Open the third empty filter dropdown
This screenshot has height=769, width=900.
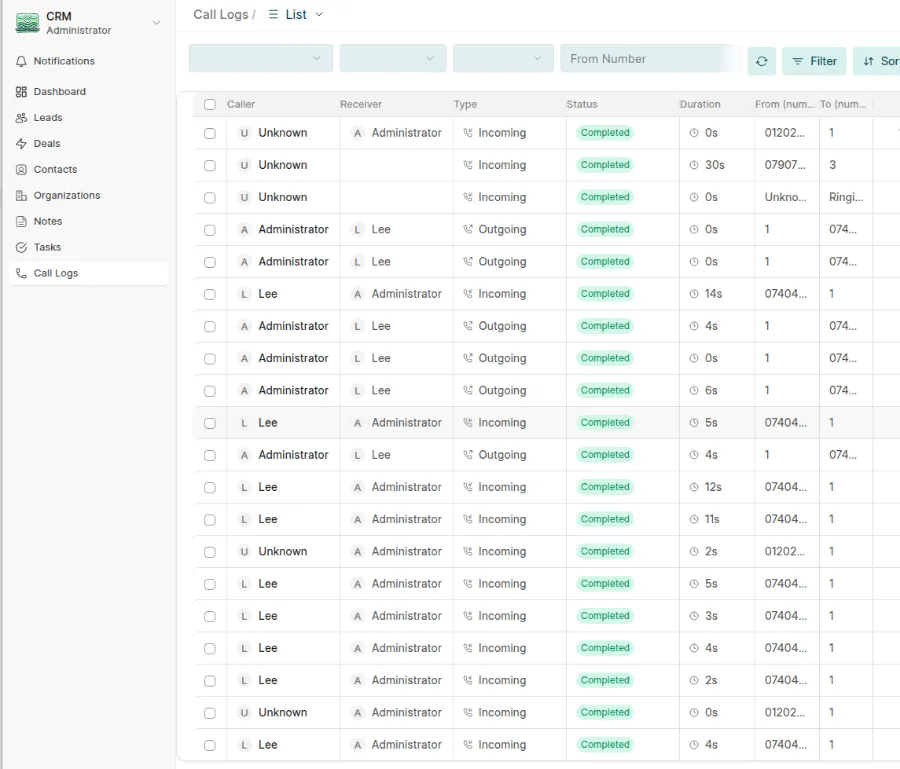503,59
